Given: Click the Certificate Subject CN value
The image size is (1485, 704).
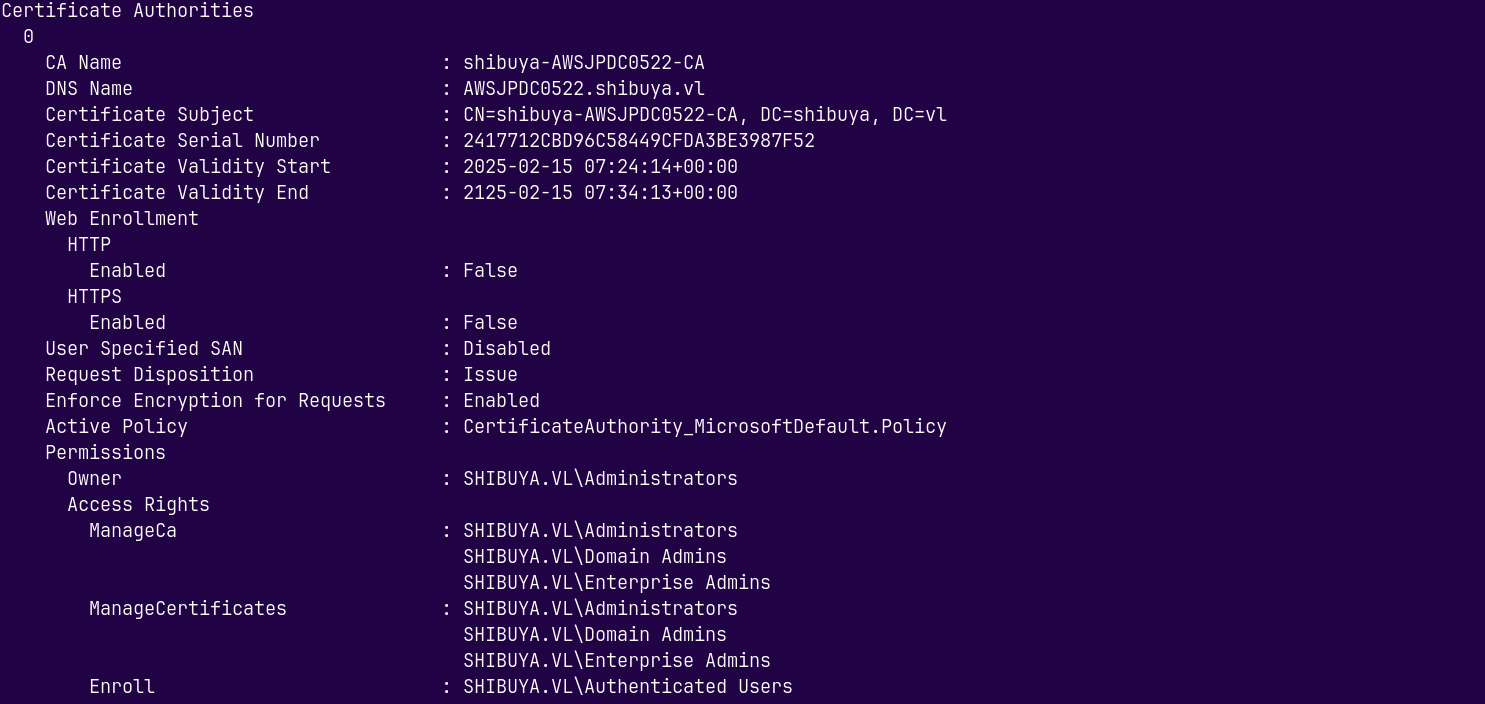Looking at the screenshot, I should [704, 115].
